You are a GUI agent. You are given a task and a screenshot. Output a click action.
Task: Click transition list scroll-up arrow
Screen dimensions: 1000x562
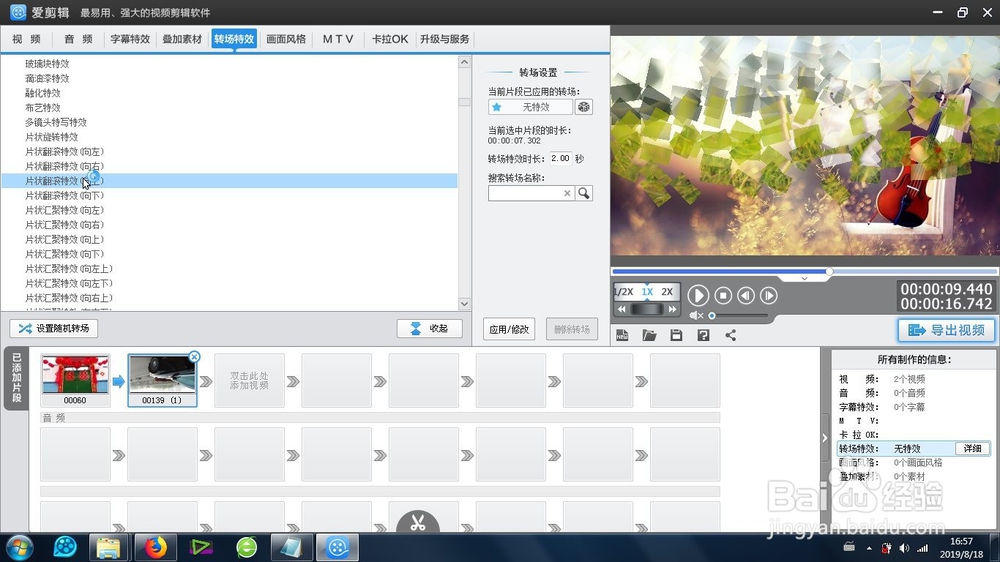click(464, 62)
